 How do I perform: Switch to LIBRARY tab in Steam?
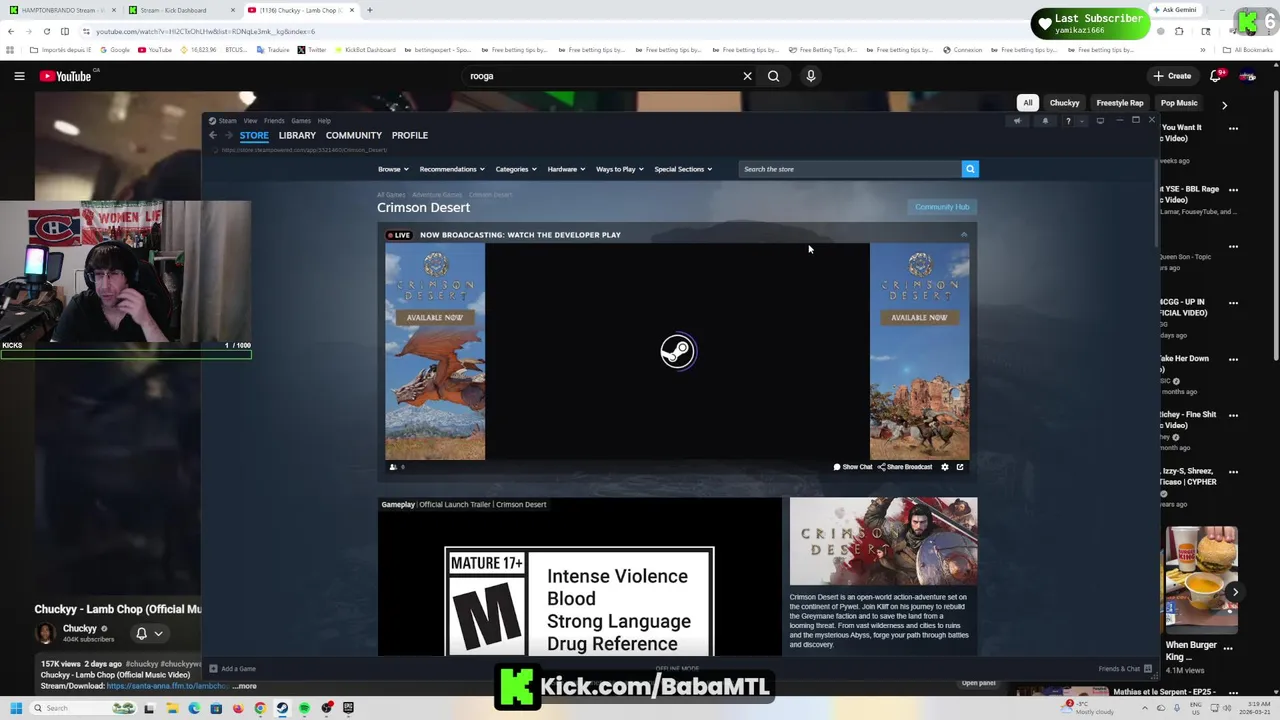[297, 135]
